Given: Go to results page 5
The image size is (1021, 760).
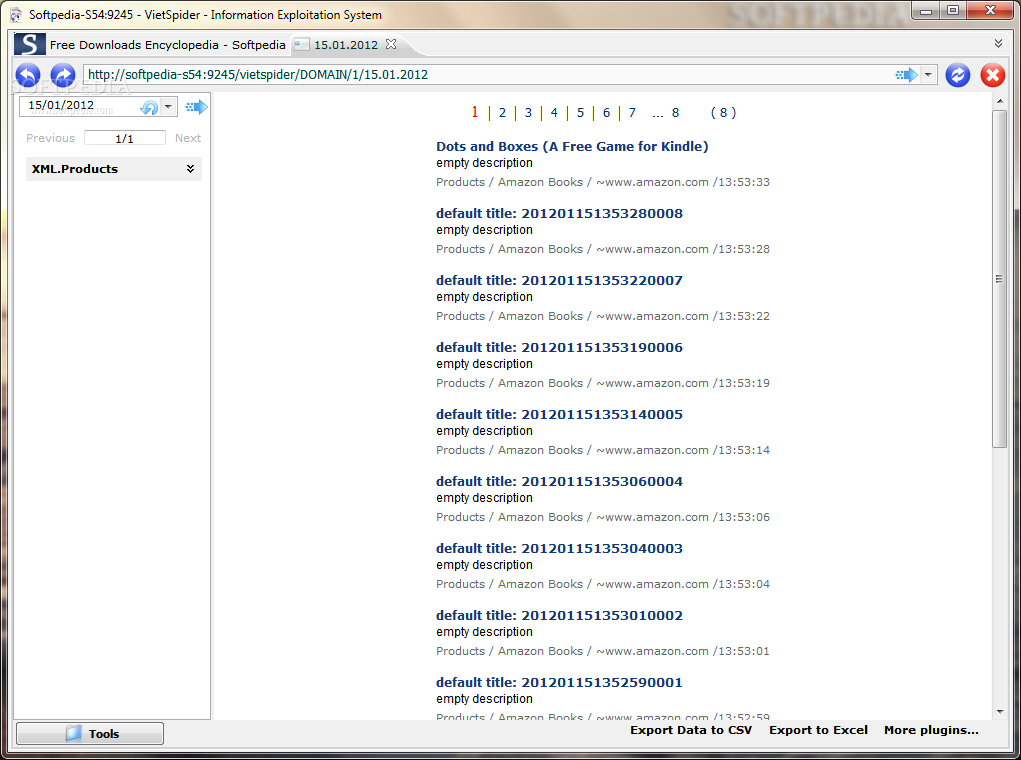Looking at the screenshot, I should [580, 113].
